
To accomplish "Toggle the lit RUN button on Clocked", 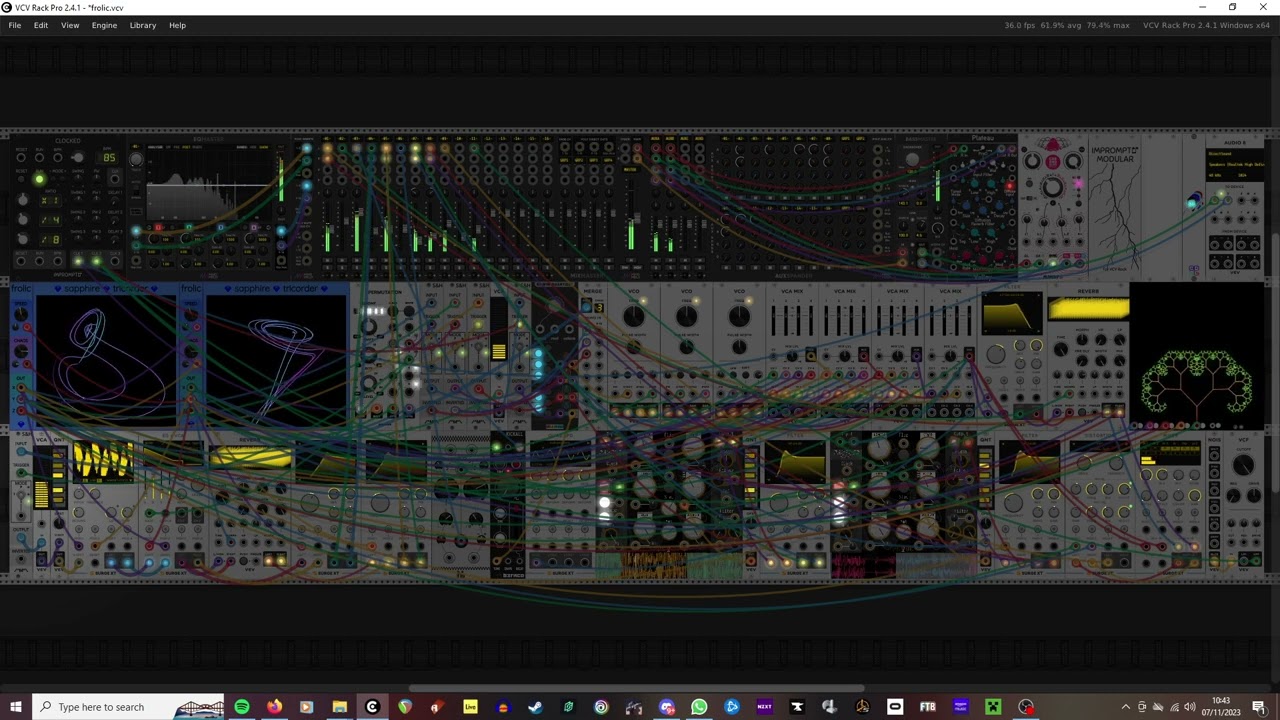I will click(39, 179).
